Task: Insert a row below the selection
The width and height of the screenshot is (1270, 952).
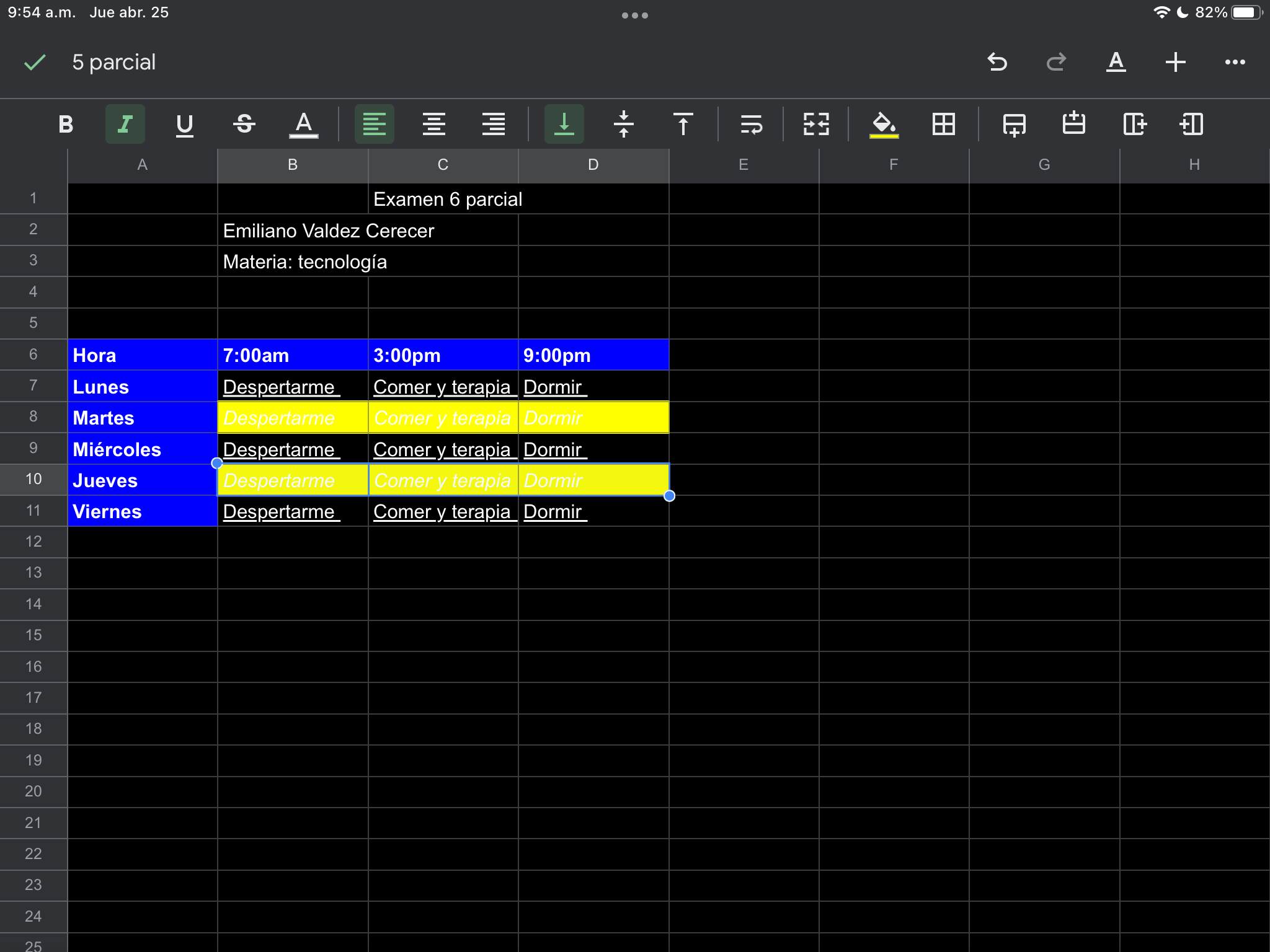Action: (1015, 124)
